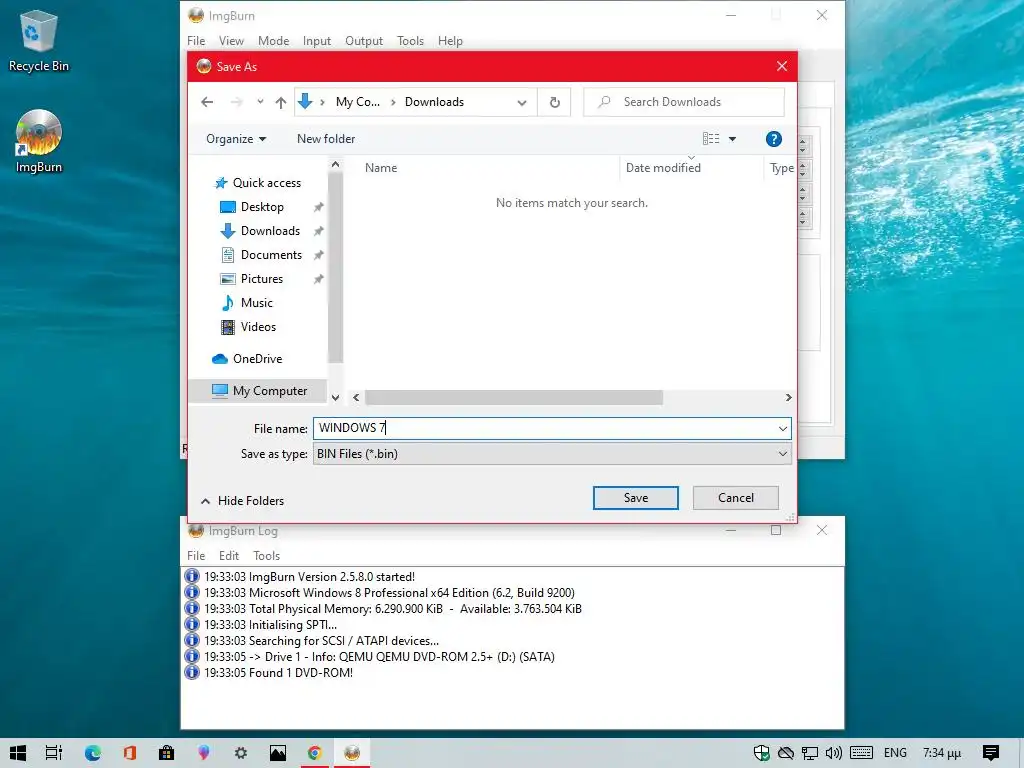Open the File menu in ImgBurn main window
Image resolution: width=1024 pixels, height=768 pixels.
(x=196, y=40)
